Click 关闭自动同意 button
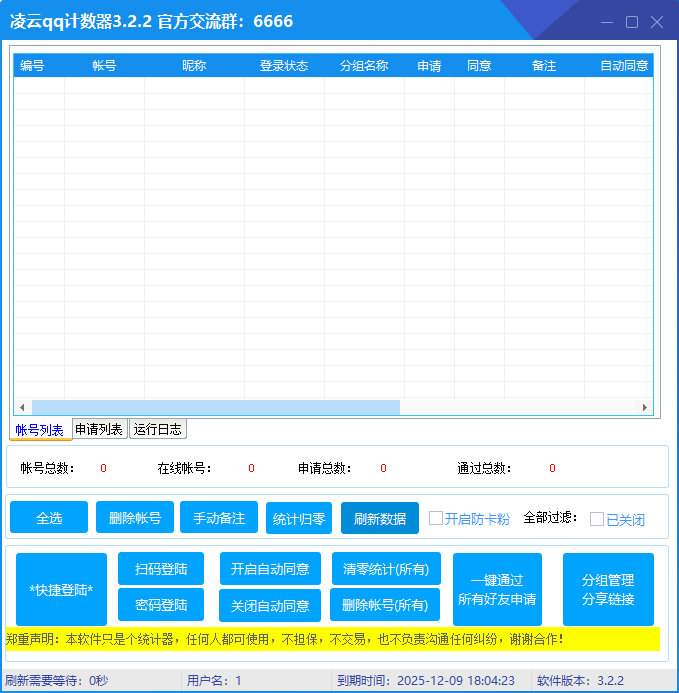Screen dimensions: 679x693 pos(270,605)
